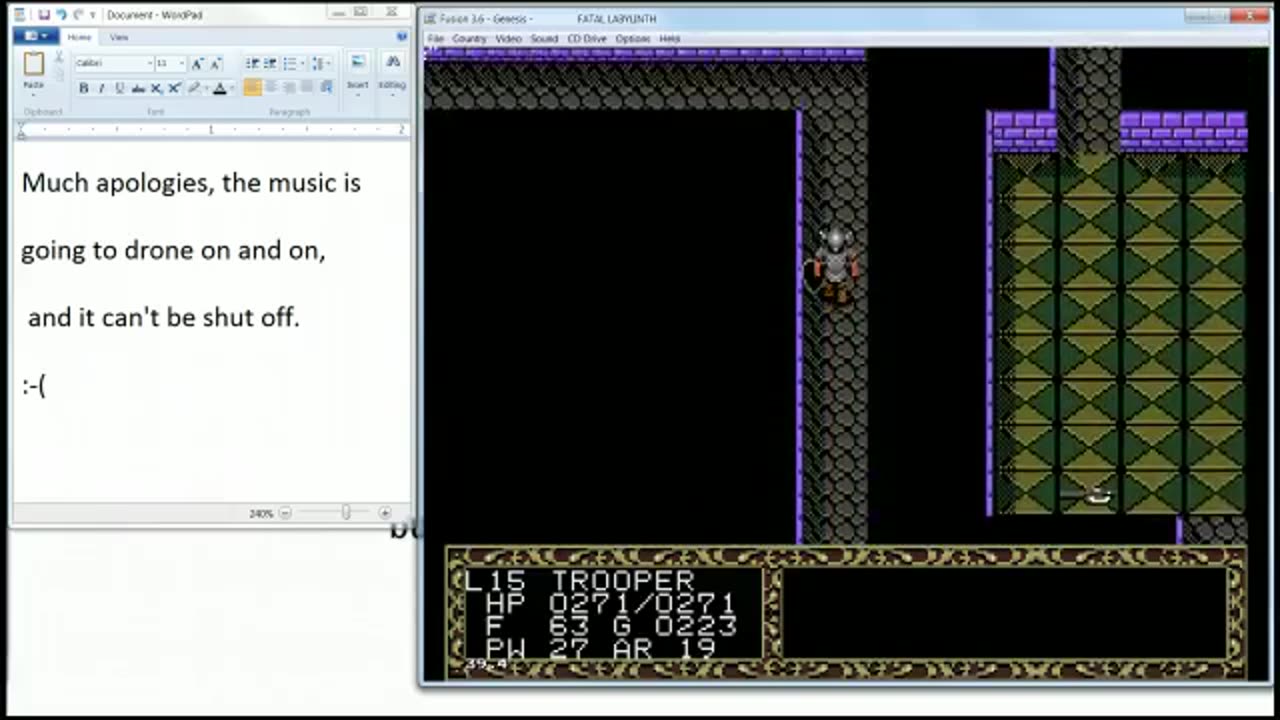Click the Insert picture icon in WordPad

point(357,61)
